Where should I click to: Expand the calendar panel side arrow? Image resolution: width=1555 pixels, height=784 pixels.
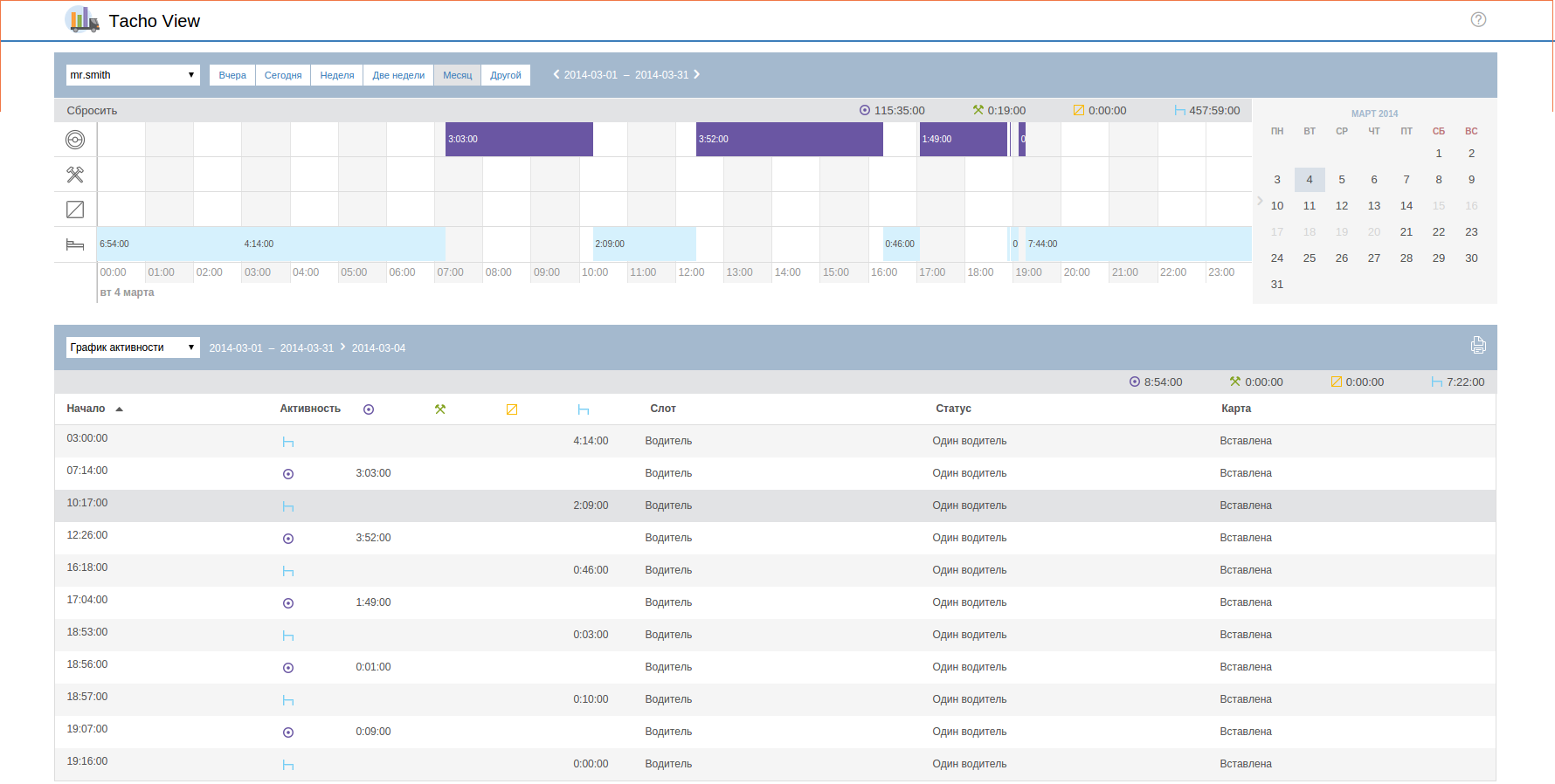tap(1260, 201)
